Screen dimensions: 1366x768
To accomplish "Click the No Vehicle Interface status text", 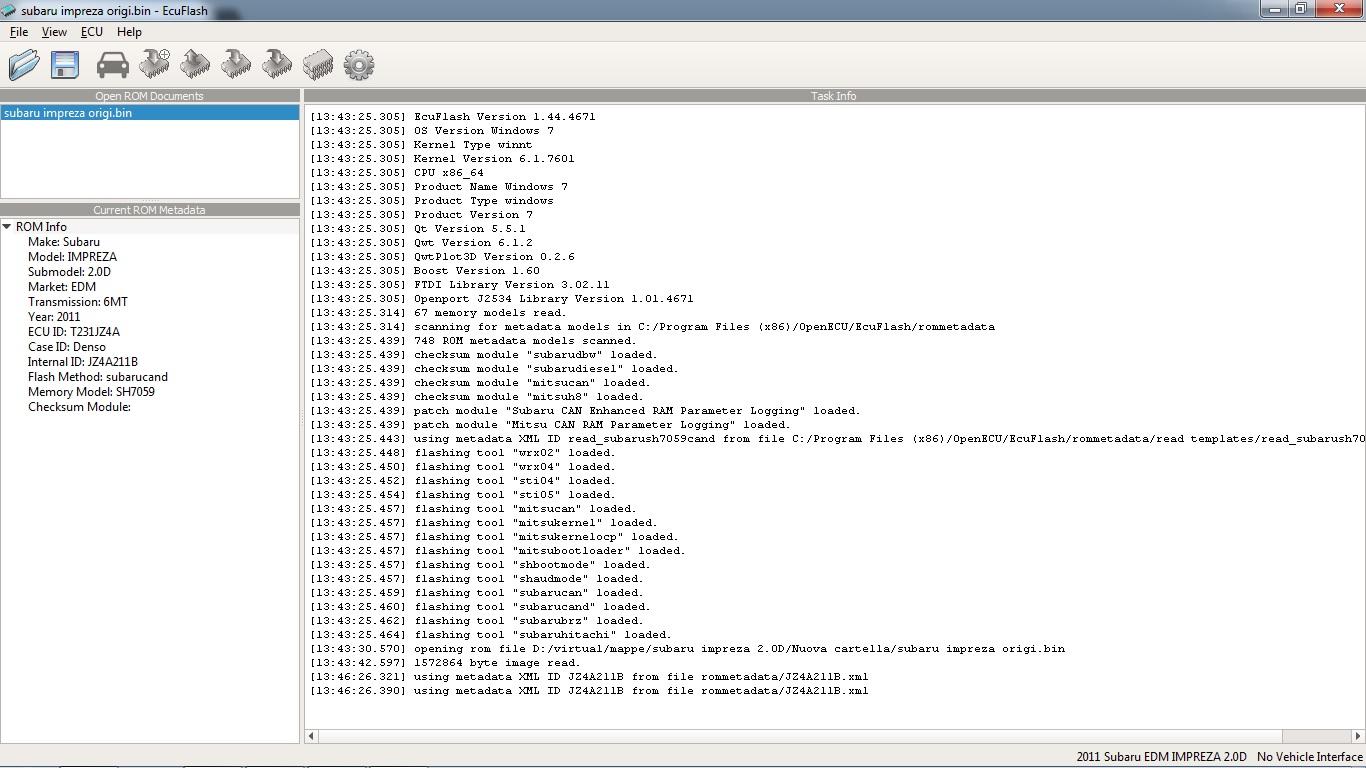I will point(1310,757).
